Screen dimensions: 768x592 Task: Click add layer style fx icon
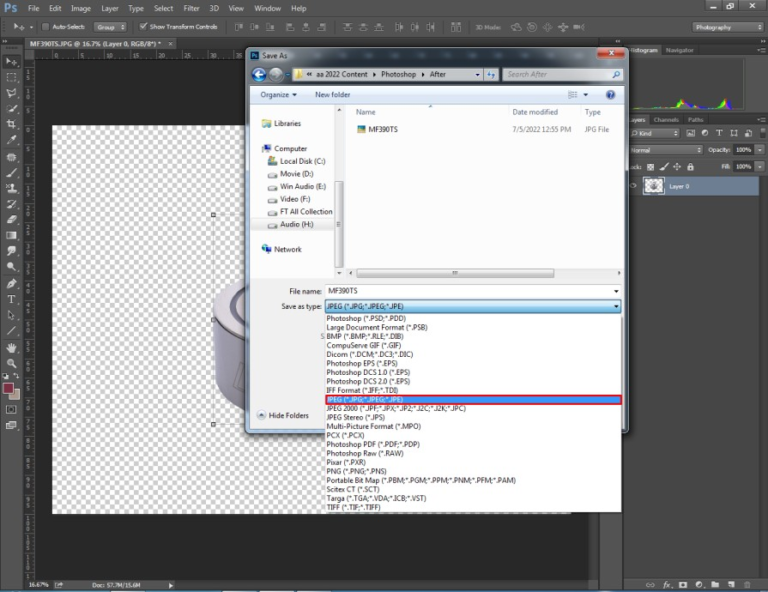[x=667, y=585]
